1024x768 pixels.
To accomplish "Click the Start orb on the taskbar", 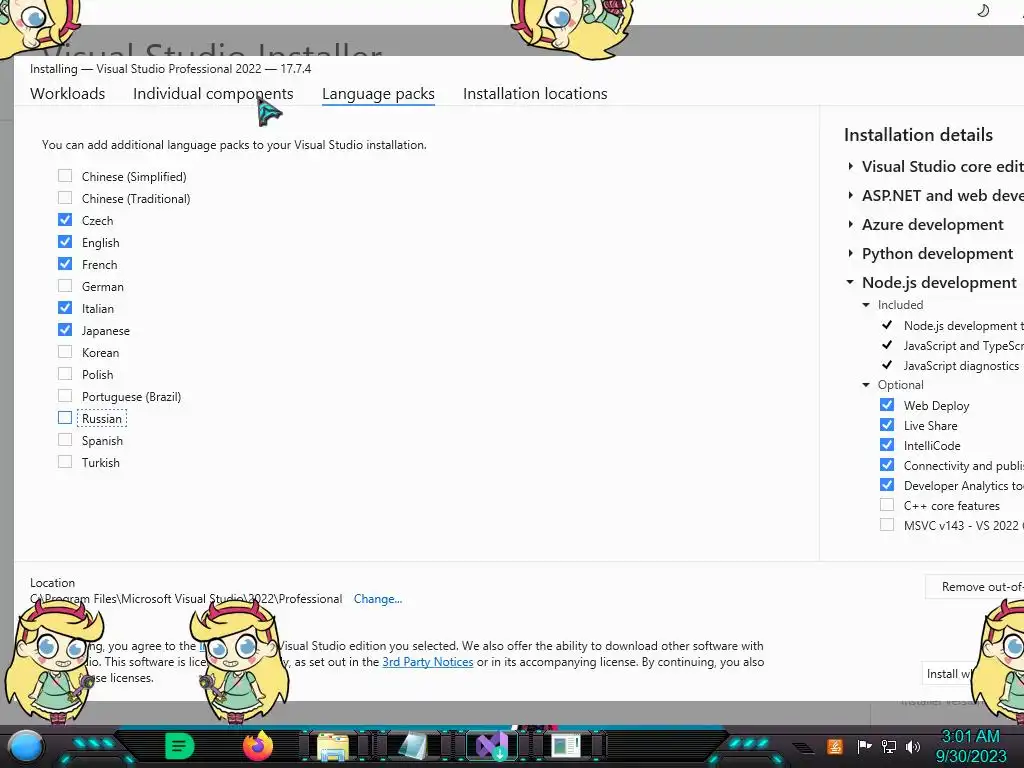I will 26,747.
